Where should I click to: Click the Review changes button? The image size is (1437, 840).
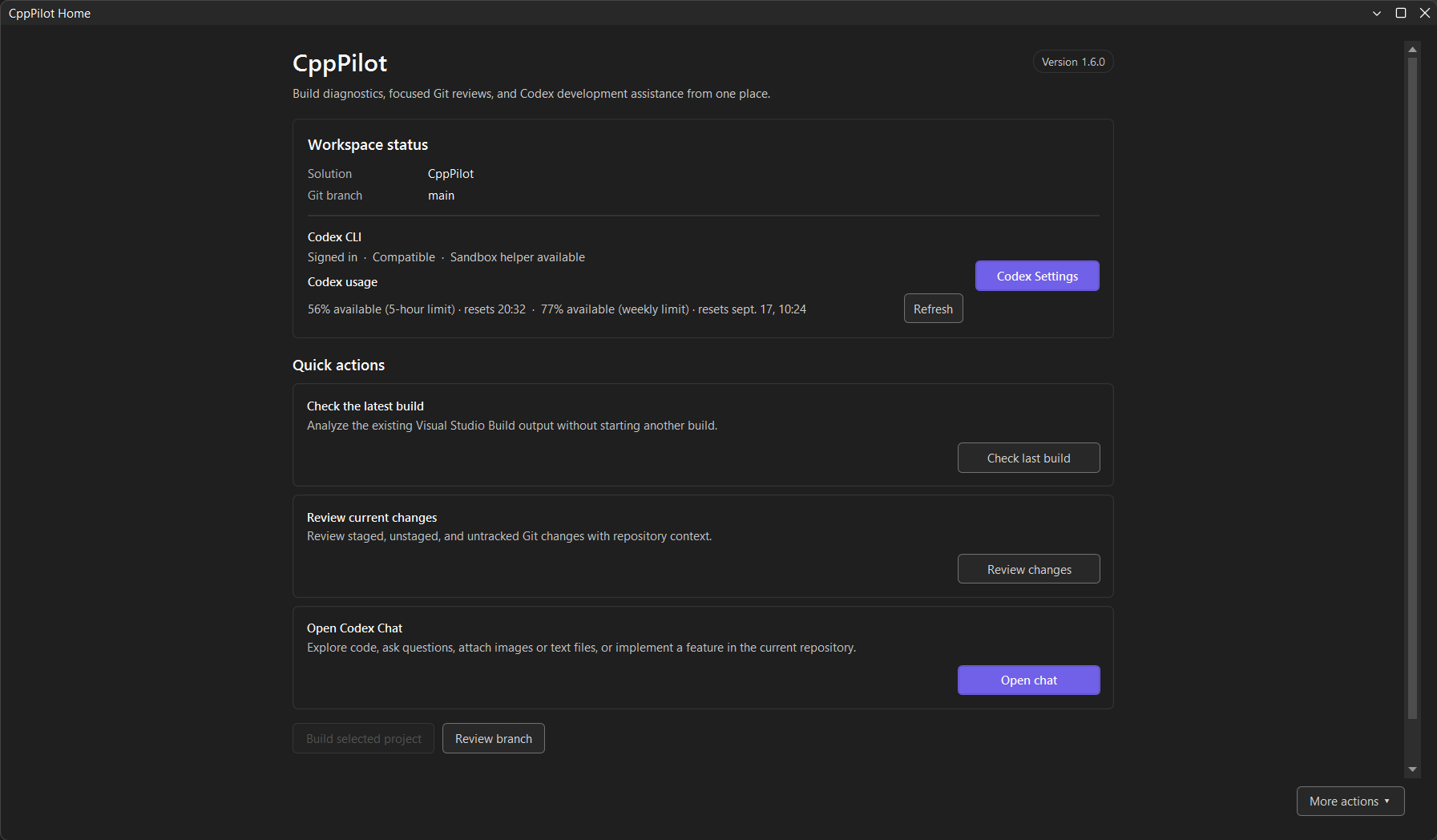[1029, 569]
